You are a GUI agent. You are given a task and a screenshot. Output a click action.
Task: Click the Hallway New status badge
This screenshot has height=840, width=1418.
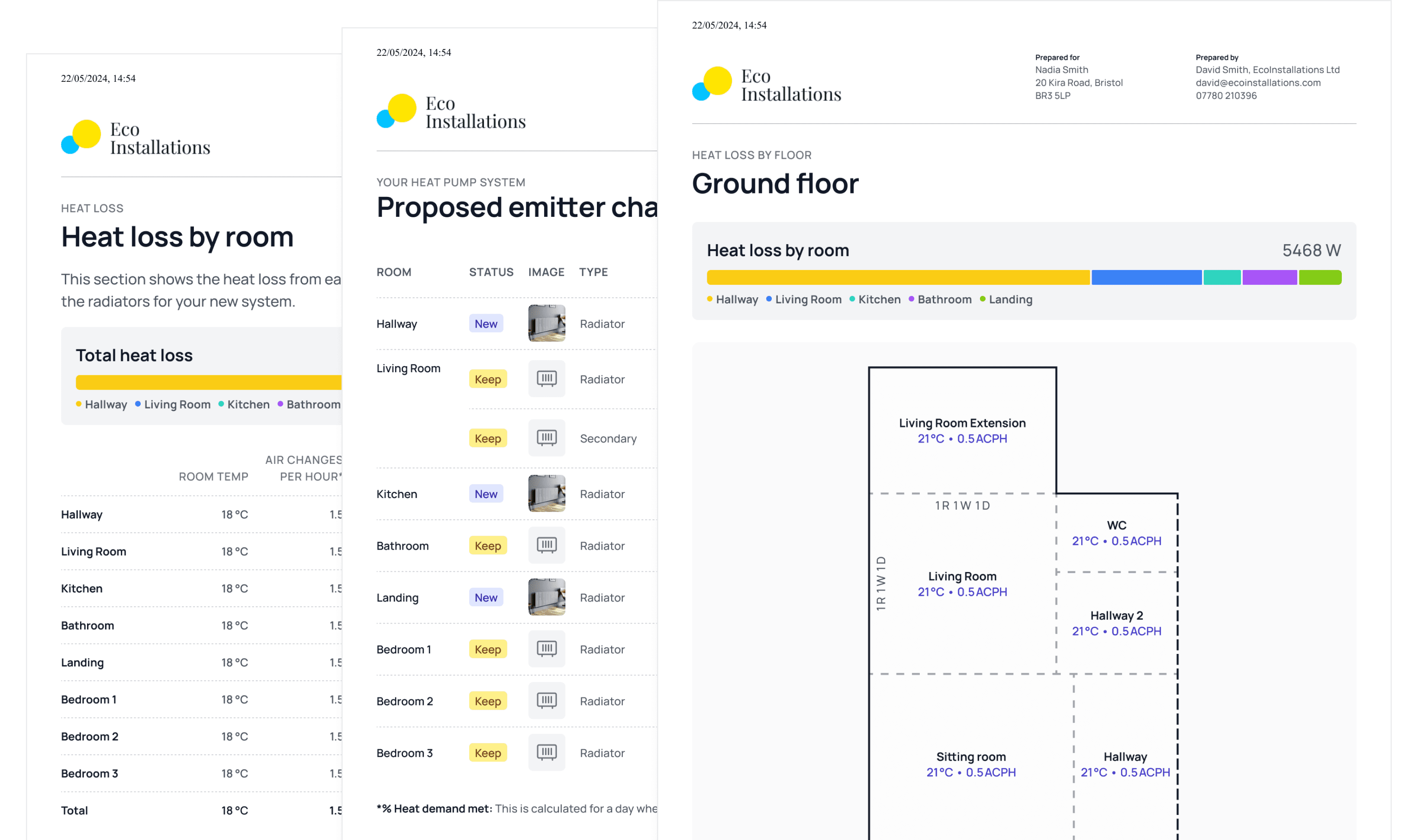point(486,324)
